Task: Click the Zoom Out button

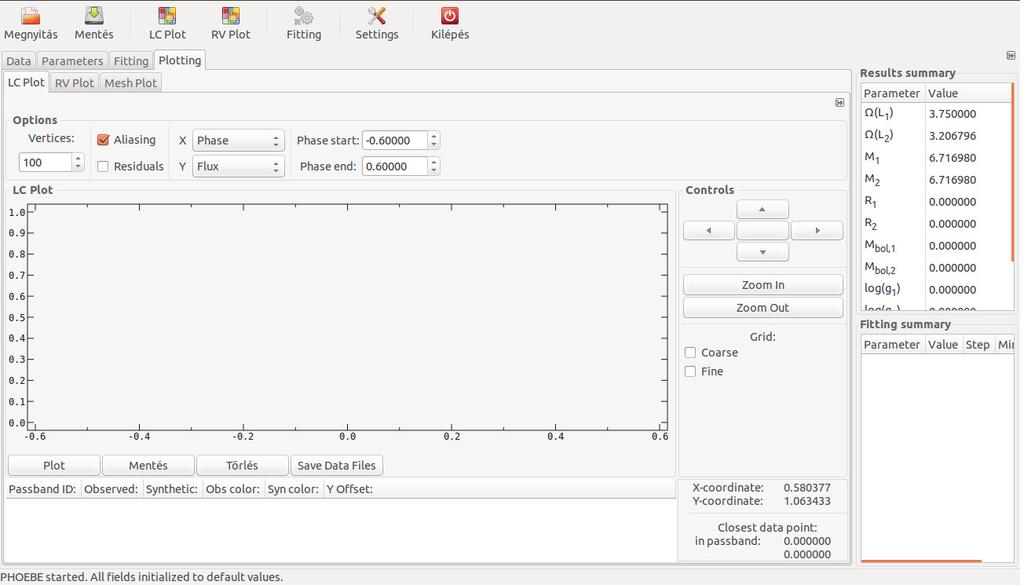Action: pyautogui.click(x=763, y=308)
